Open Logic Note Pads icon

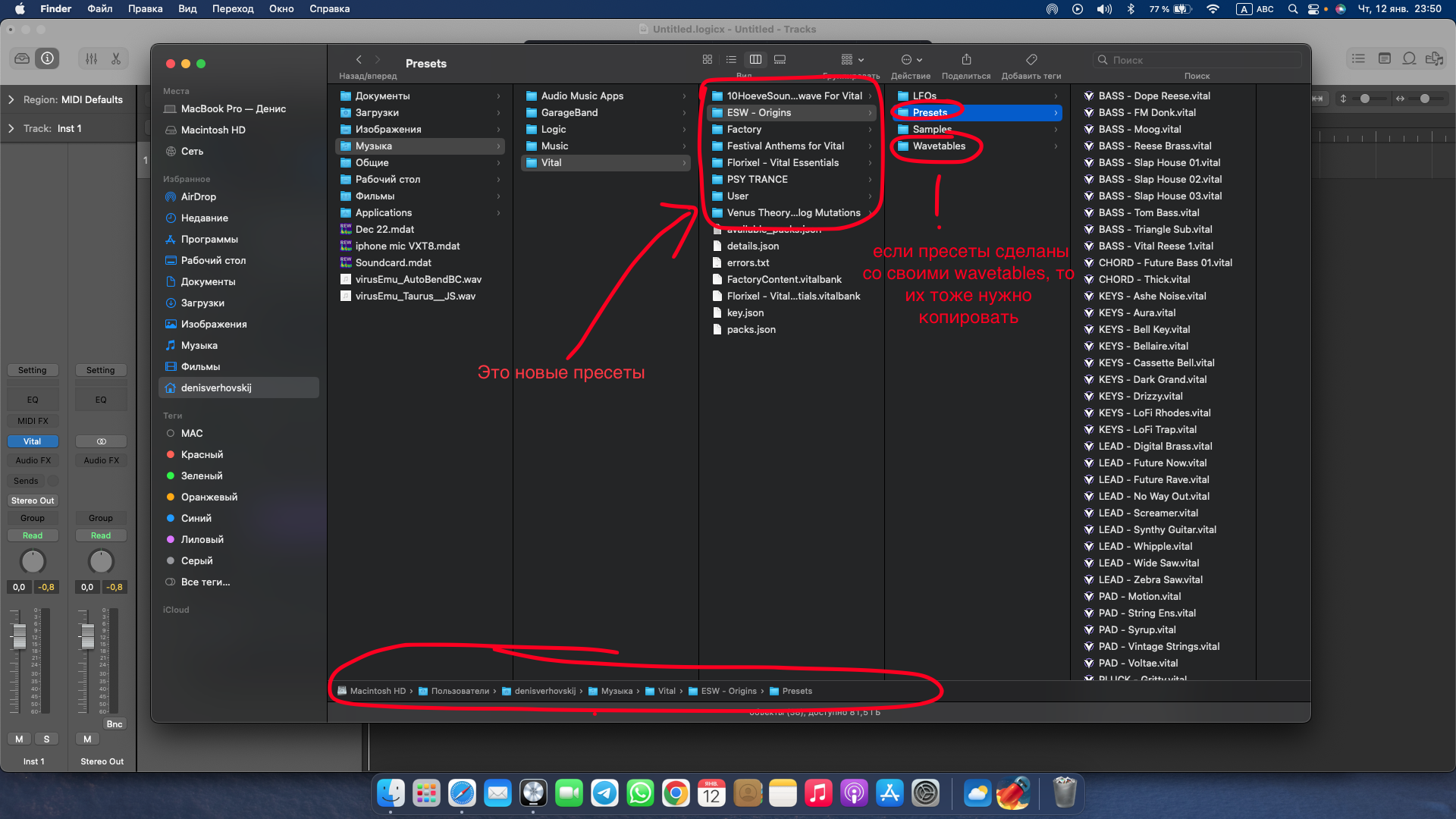[x=1384, y=58]
